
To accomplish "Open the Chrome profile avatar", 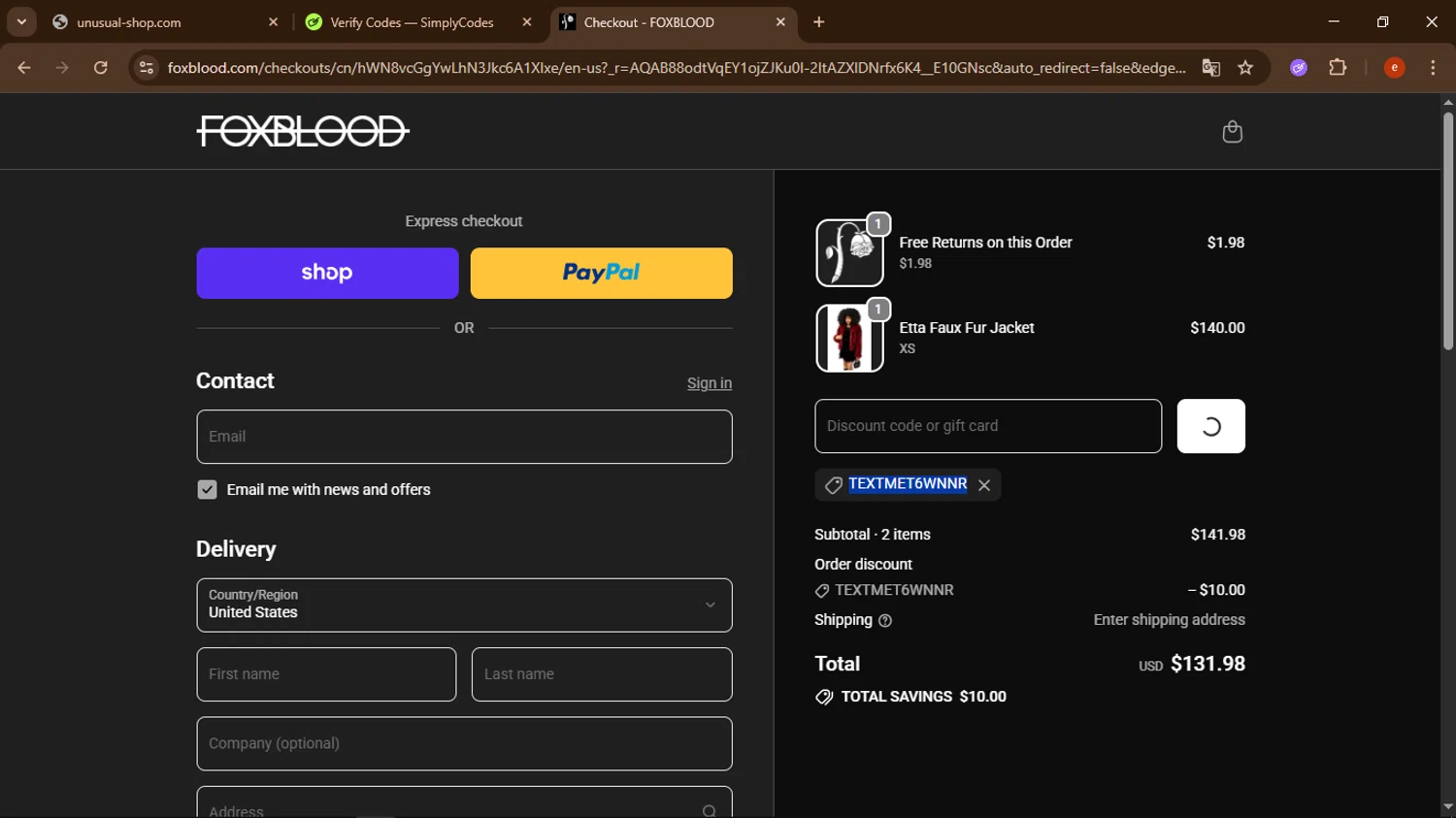I will click(1394, 68).
